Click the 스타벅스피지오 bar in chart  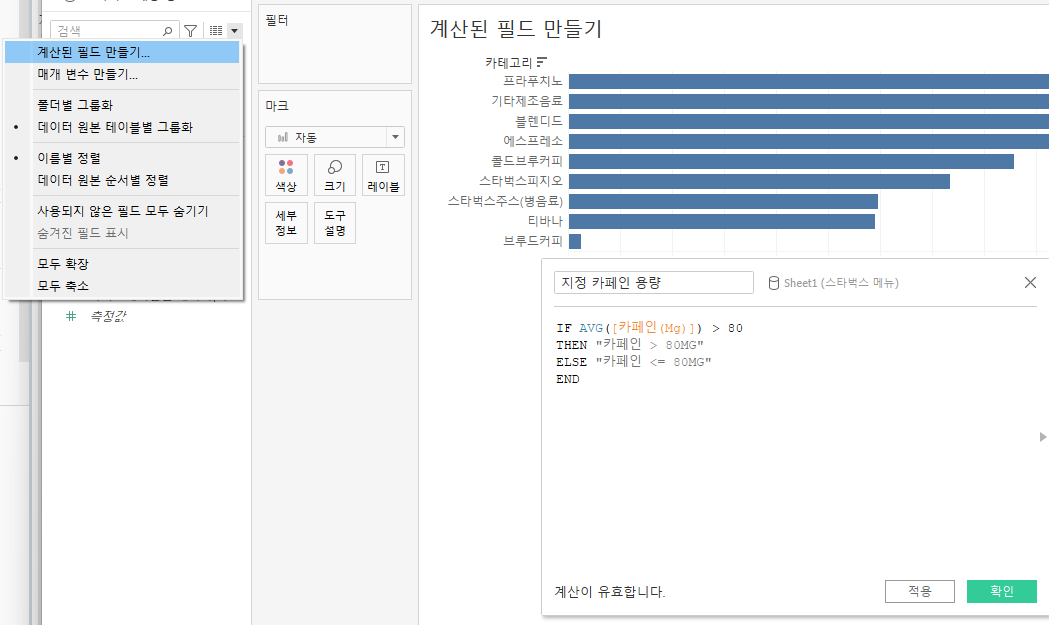point(759,181)
